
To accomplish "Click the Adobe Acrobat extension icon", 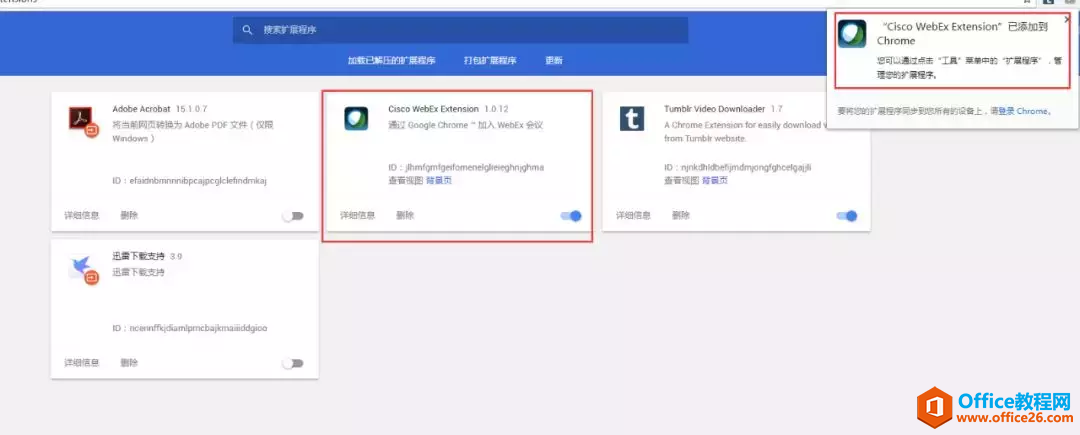I will 84,121.
